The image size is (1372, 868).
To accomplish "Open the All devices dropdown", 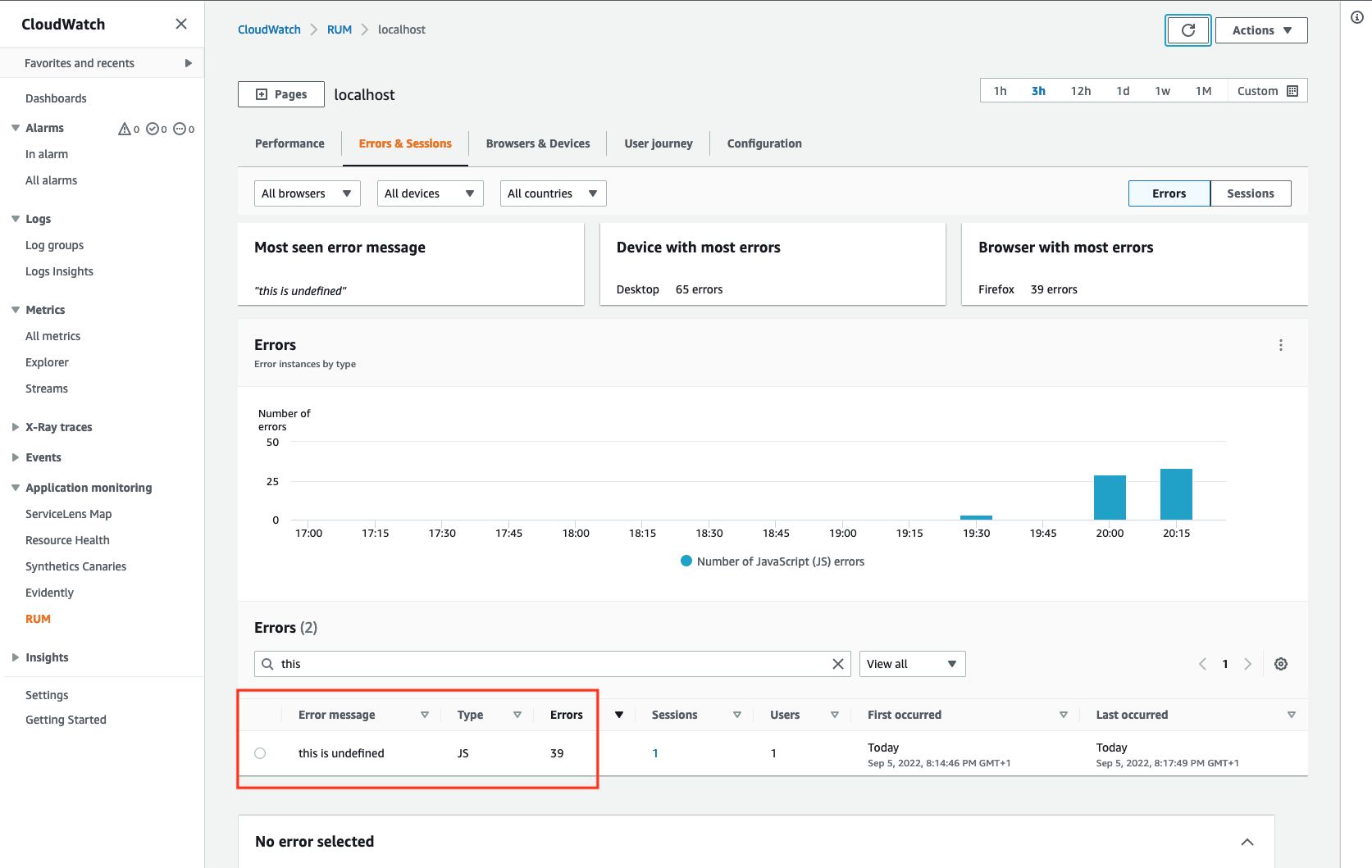I will 431,193.
